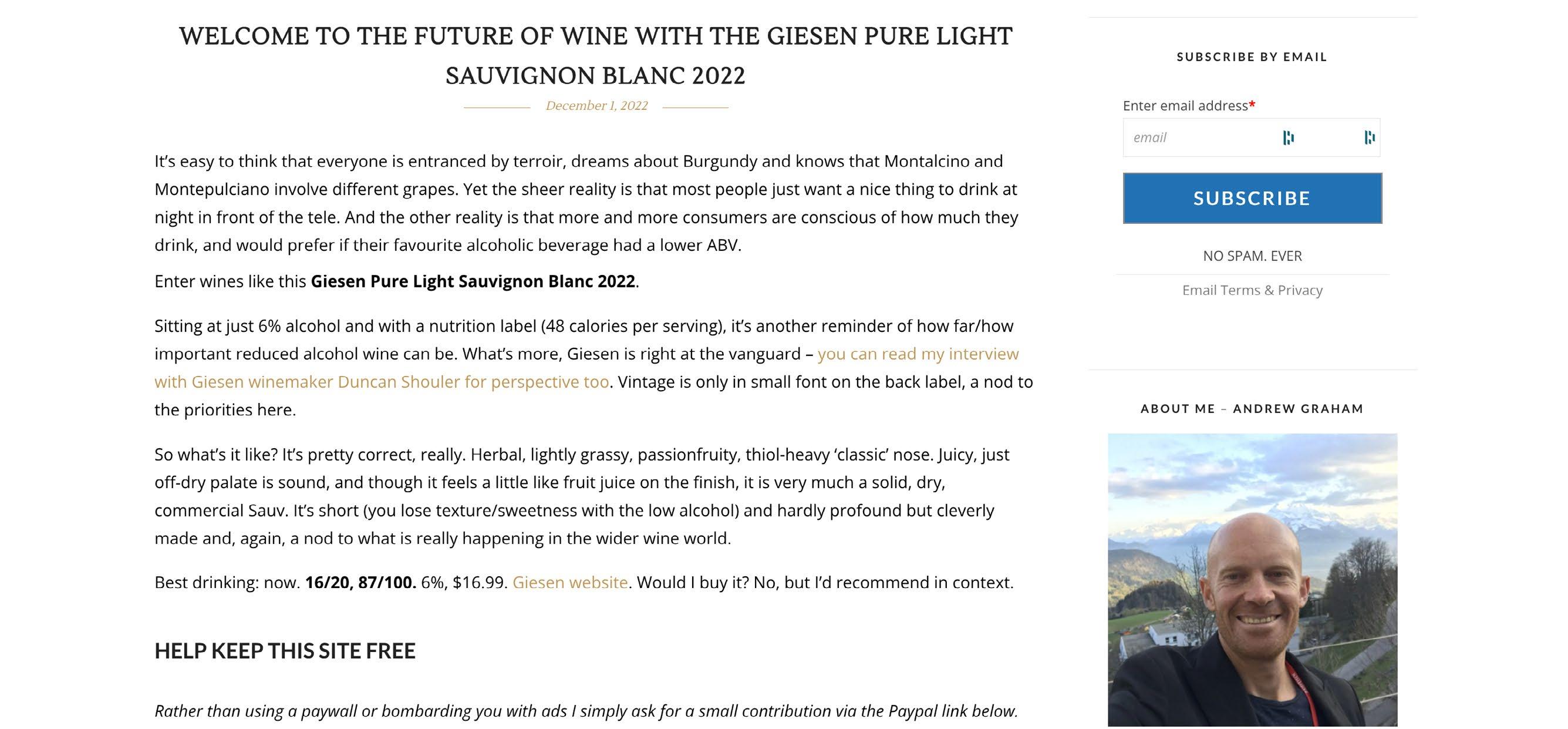Click the italic Paypal contribution paragraph
Image resolution: width=1568 pixels, height=729 pixels.
tap(586, 711)
